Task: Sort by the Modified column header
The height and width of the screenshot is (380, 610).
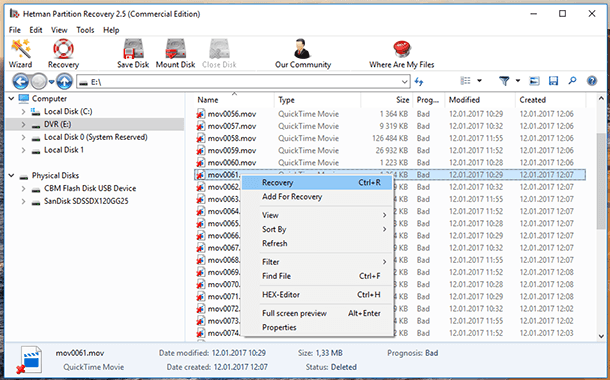Action: click(x=480, y=100)
